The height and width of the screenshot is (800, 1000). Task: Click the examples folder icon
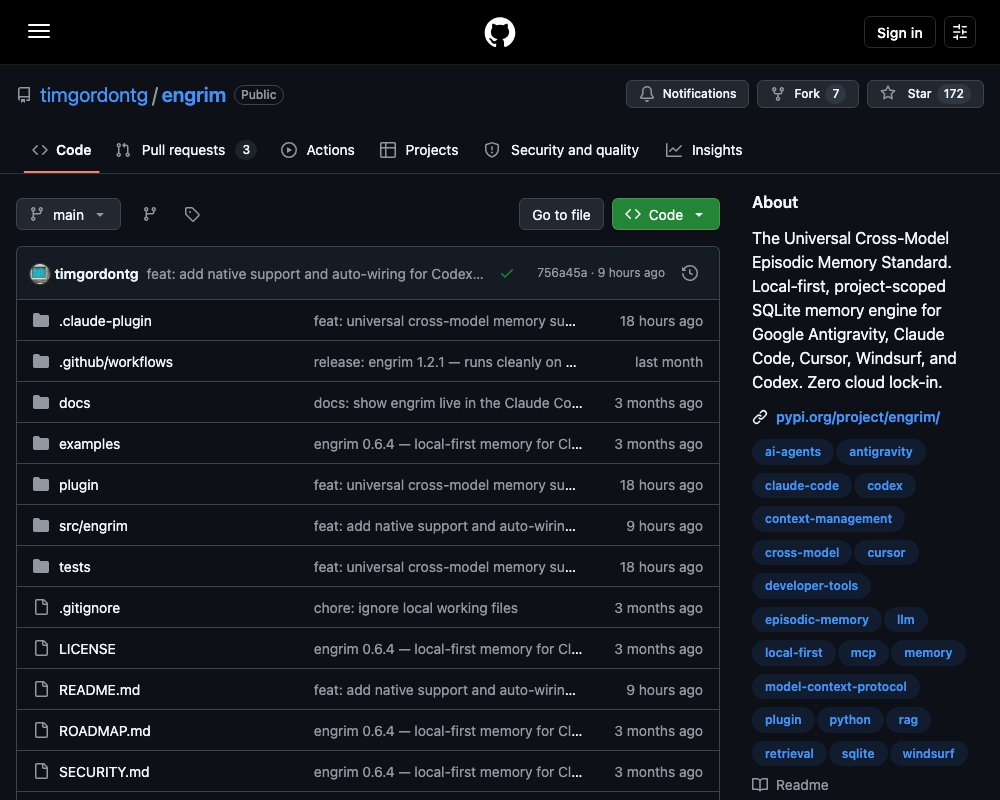[x=41, y=443]
